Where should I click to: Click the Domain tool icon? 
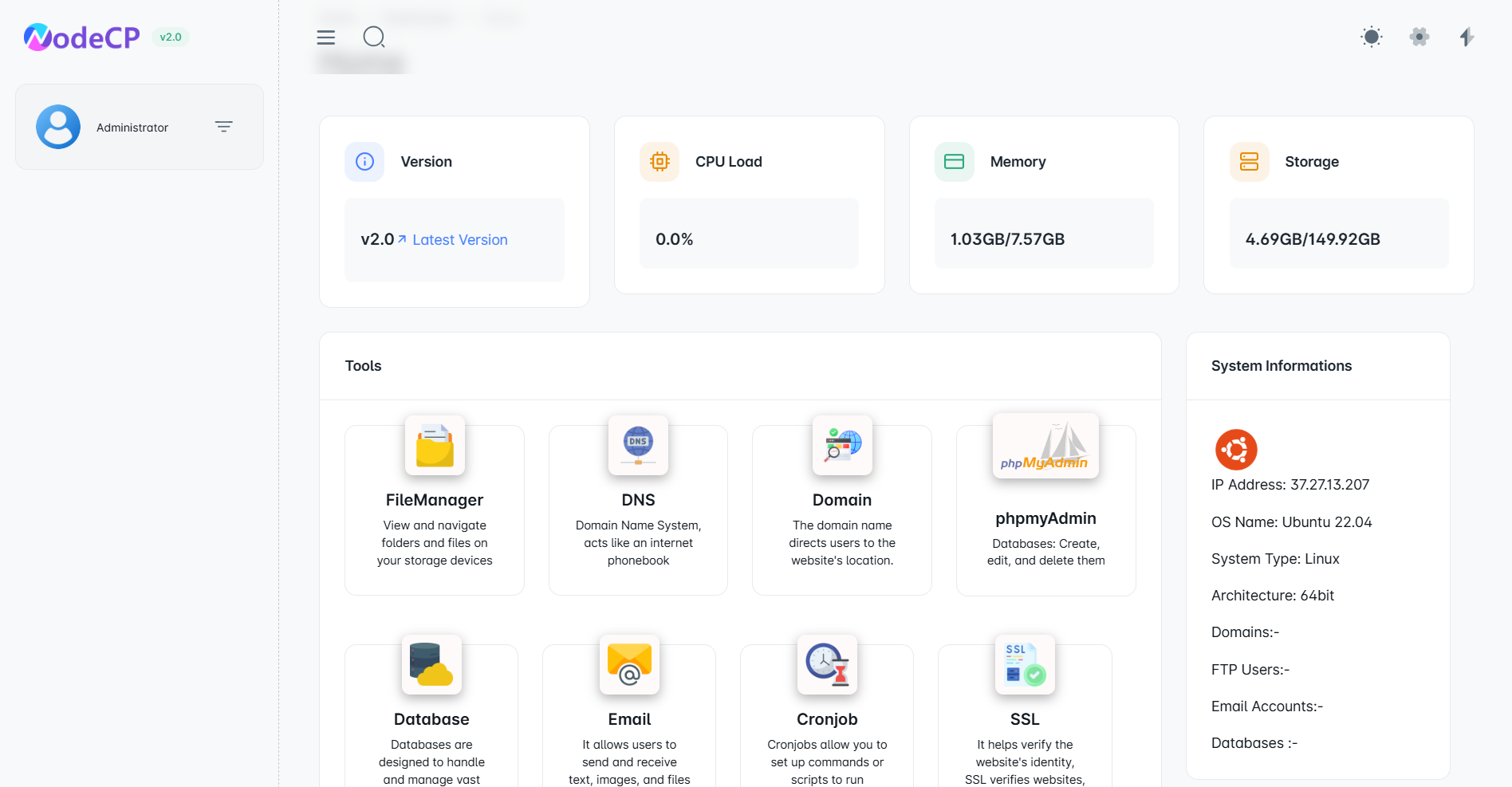click(842, 445)
